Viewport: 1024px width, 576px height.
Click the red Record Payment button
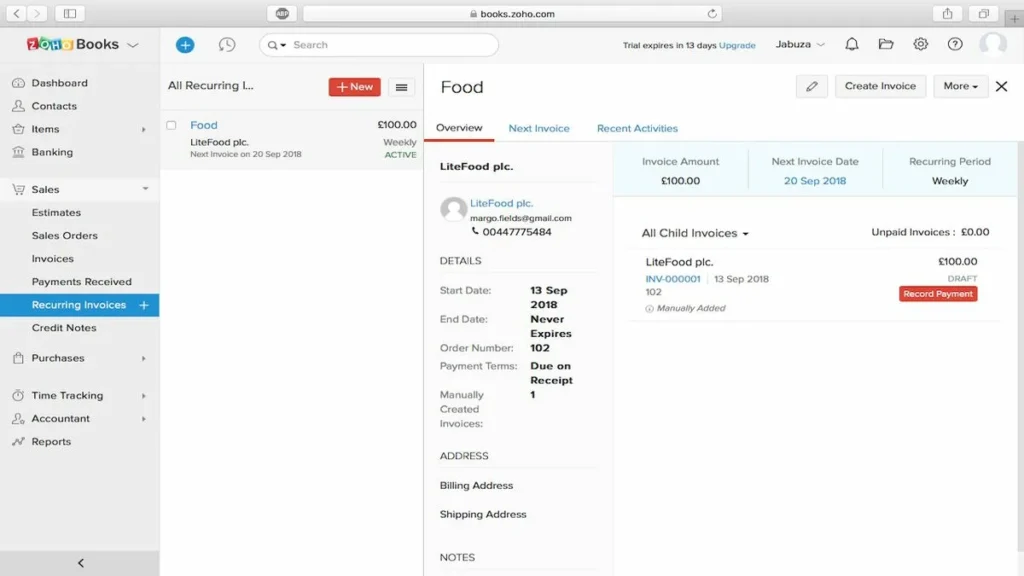[938, 294]
